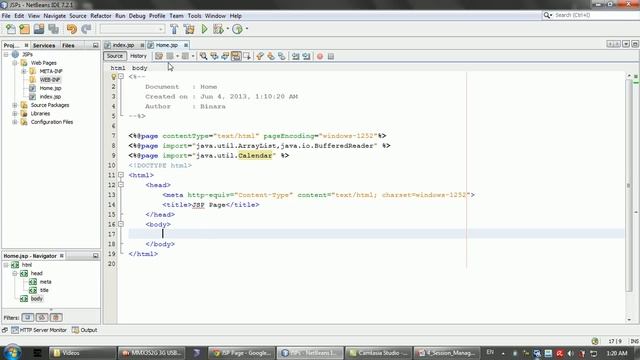
Task: Click the New Project toolbar icon
Action: pos(24,29)
